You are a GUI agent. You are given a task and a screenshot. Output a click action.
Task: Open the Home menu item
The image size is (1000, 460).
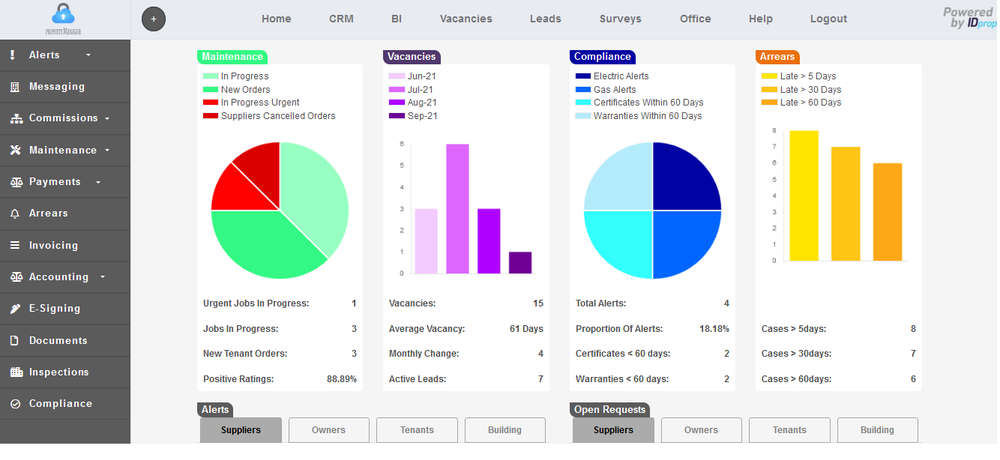click(276, 19)
